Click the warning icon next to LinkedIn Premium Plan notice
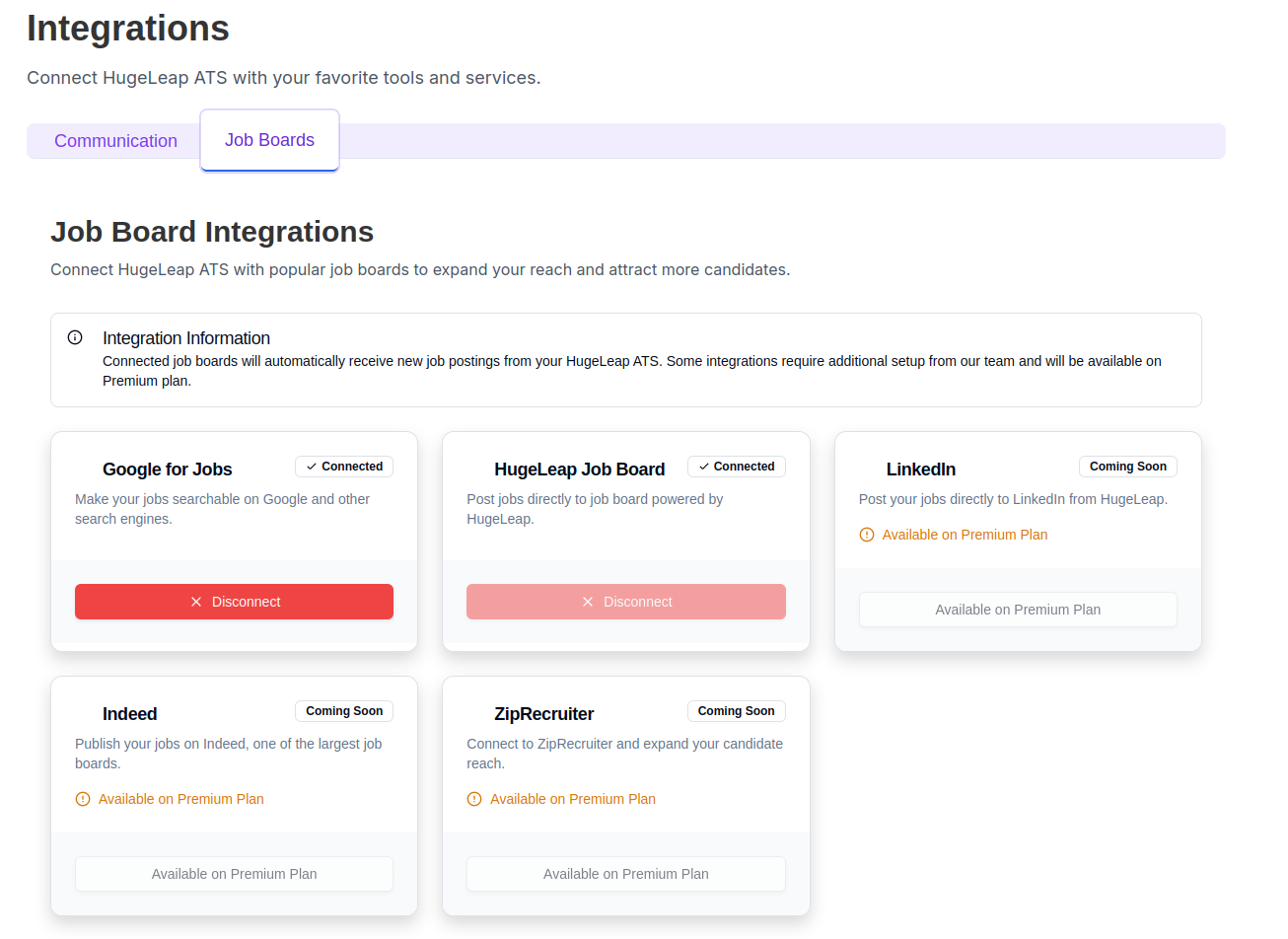 (x=866, y=534)
